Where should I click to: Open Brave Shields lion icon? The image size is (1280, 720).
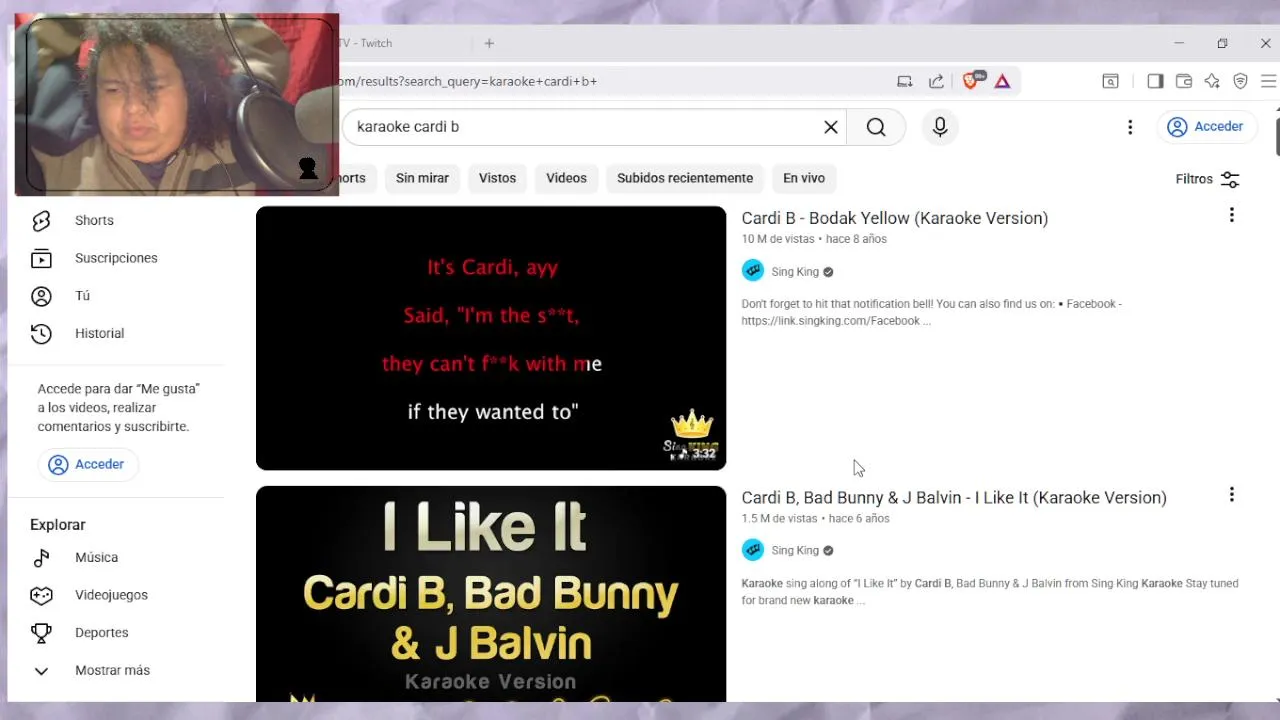pyautogui.click(x=971, y=81)
